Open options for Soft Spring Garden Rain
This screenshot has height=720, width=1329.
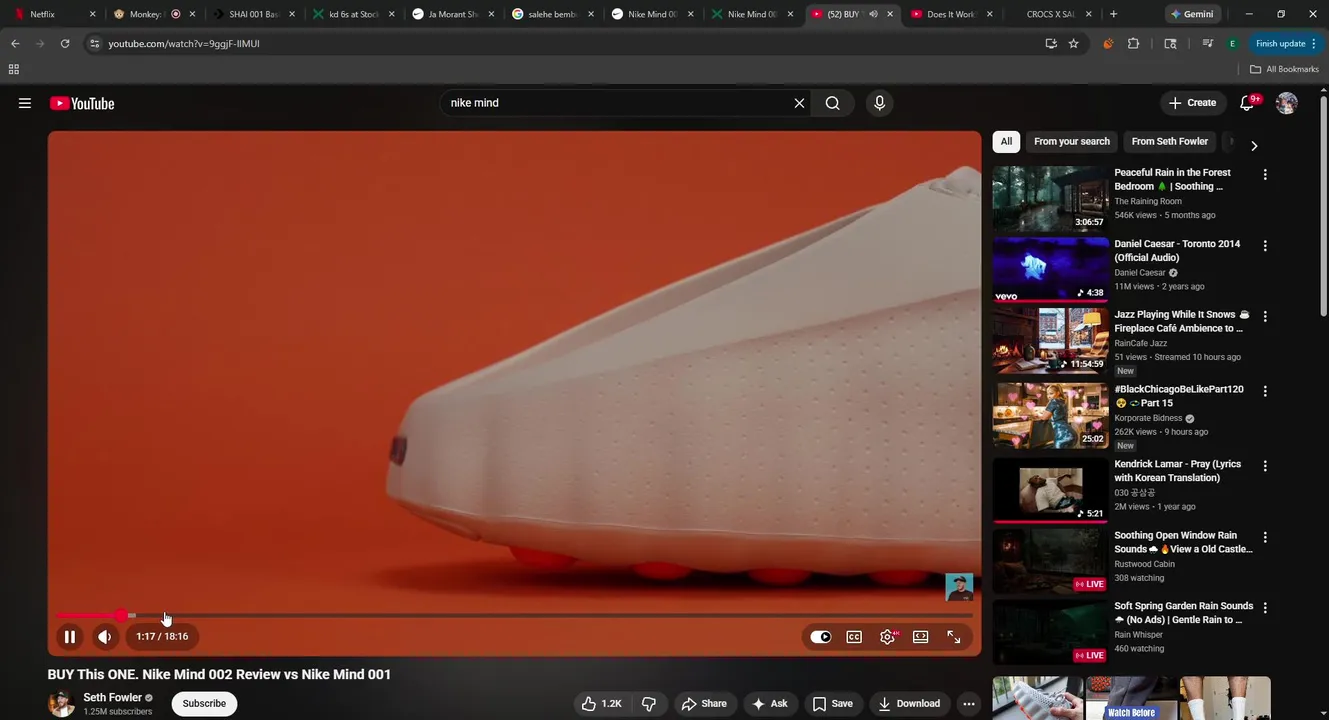[1265, 607]
